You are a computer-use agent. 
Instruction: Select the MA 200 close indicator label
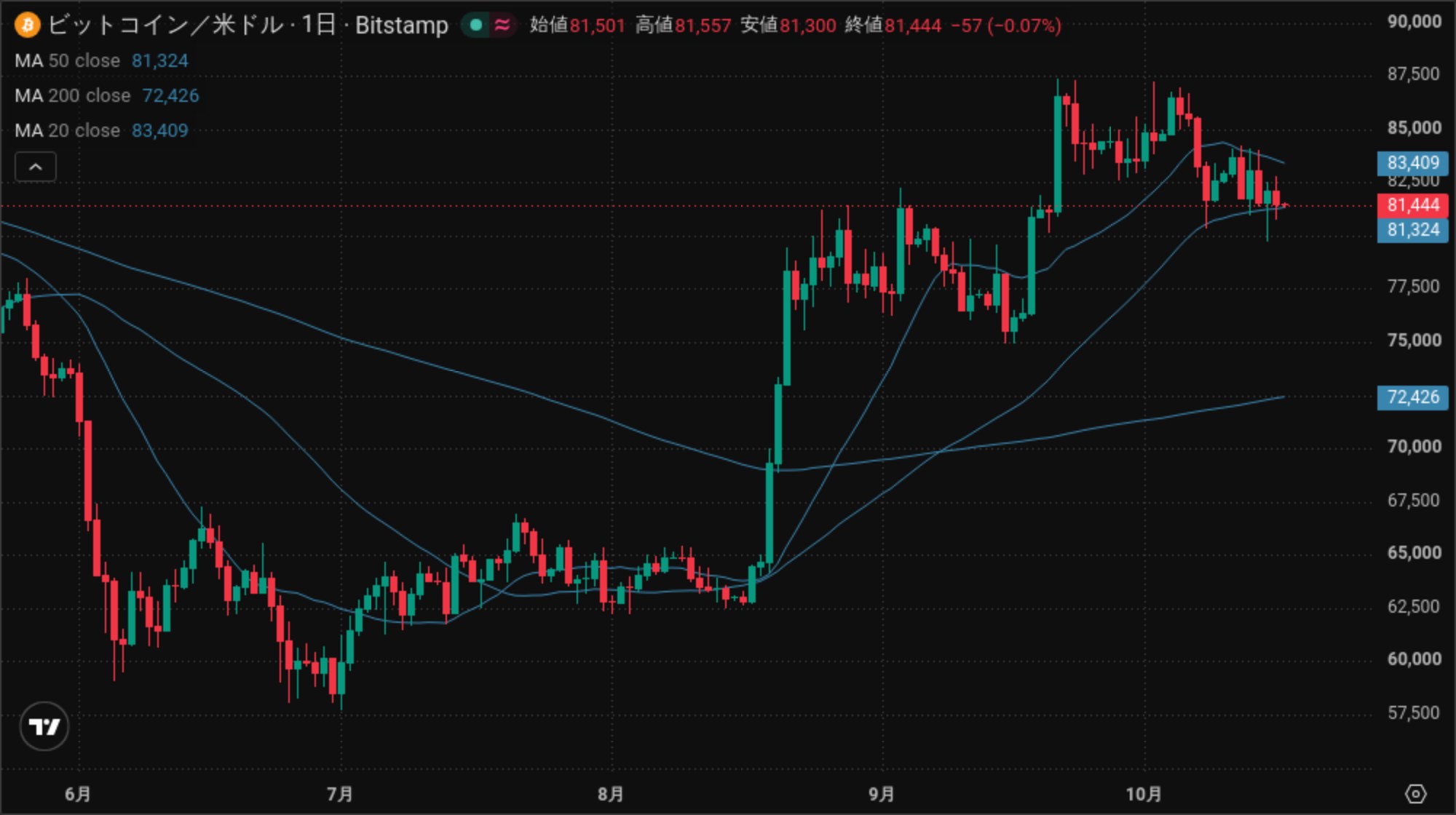(x=73, y=96)
